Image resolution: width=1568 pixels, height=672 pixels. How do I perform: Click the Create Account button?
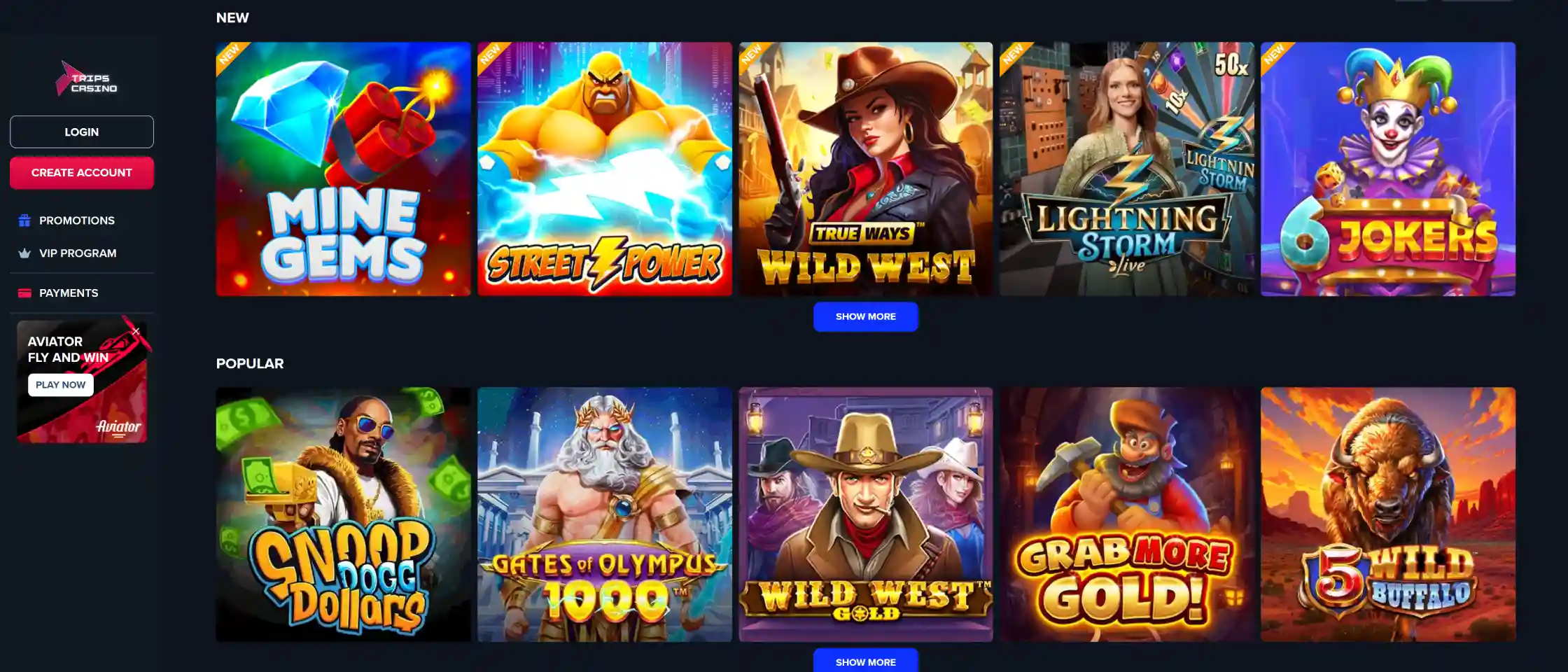click(x=82, y=172)
